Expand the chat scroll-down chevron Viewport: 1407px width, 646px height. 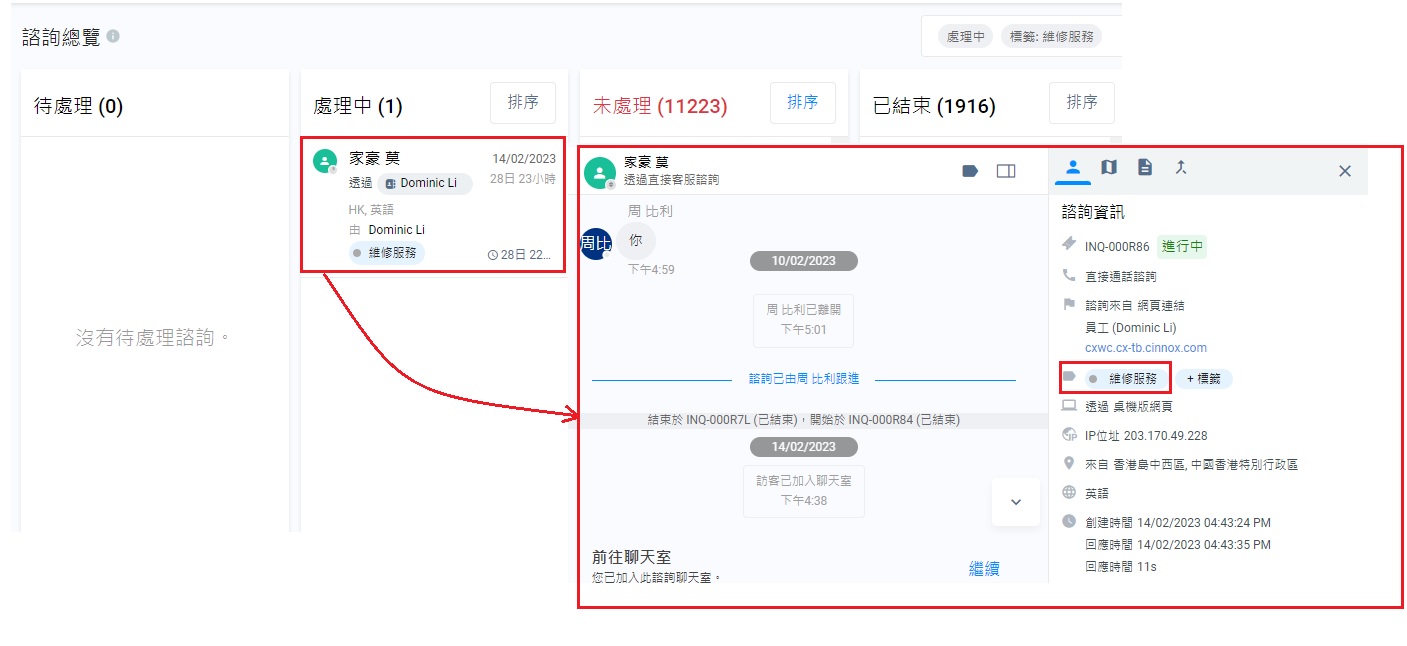(1015, 503)
